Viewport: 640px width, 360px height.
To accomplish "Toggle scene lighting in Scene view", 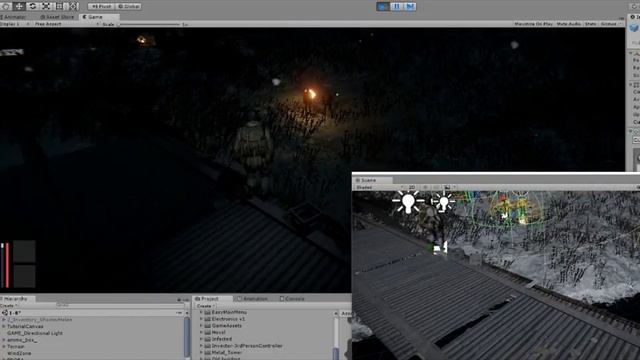I will pos(425,187).
